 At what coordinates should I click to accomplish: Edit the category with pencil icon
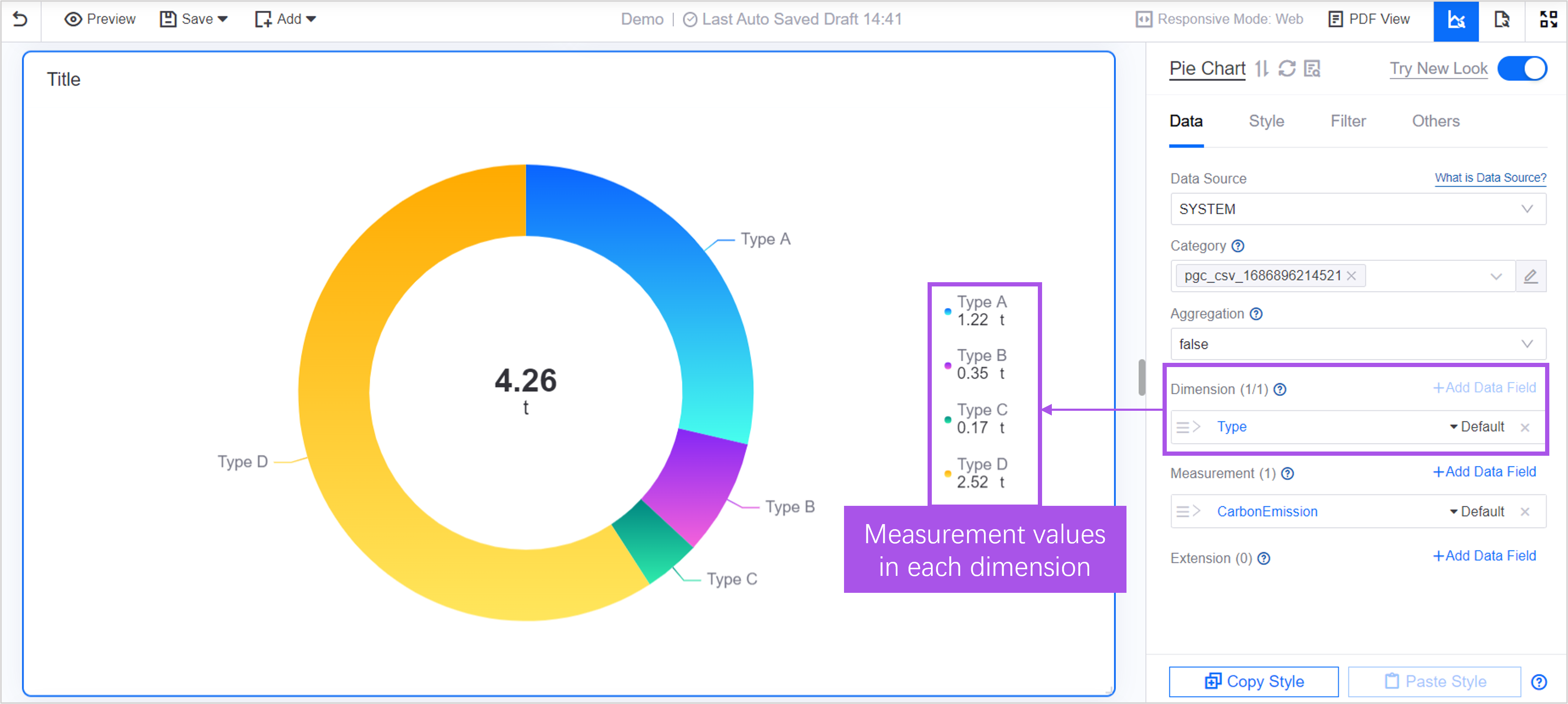pyautogui.click(x=1530, y=277)
